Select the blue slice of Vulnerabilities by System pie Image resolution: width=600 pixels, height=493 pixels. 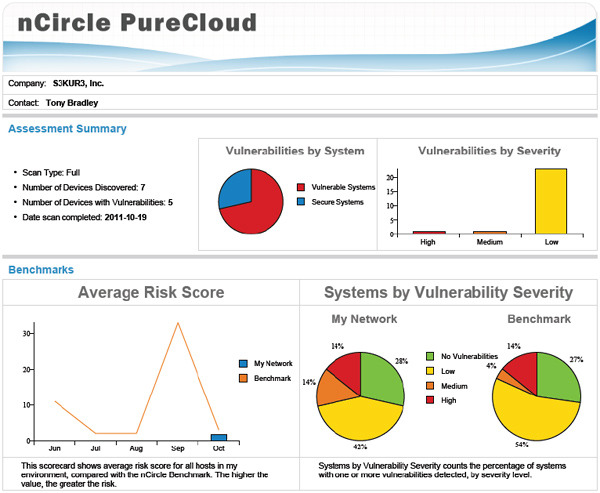coord(238,189)
